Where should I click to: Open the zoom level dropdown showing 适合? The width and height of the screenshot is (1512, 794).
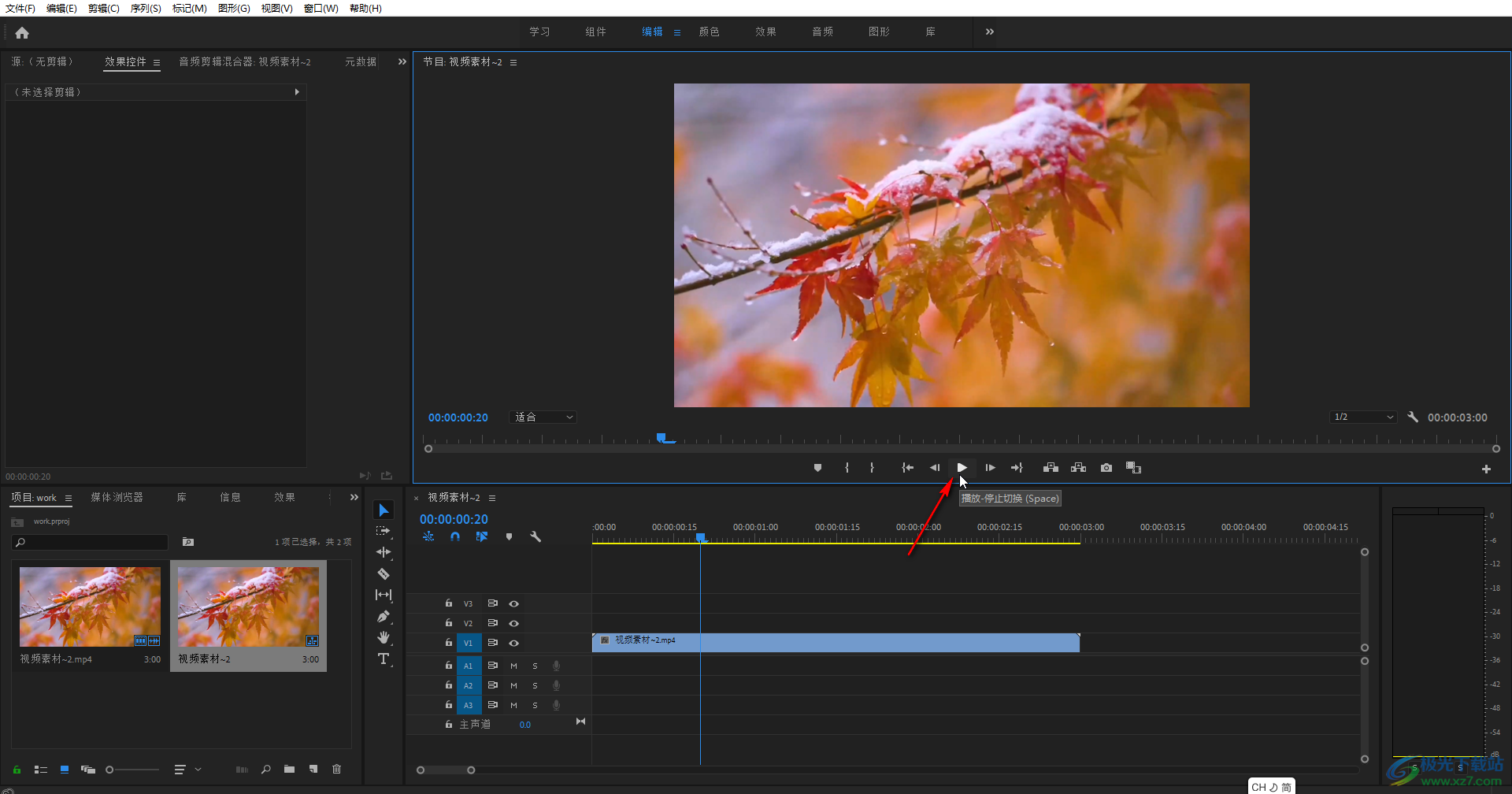tap(543, 417)
